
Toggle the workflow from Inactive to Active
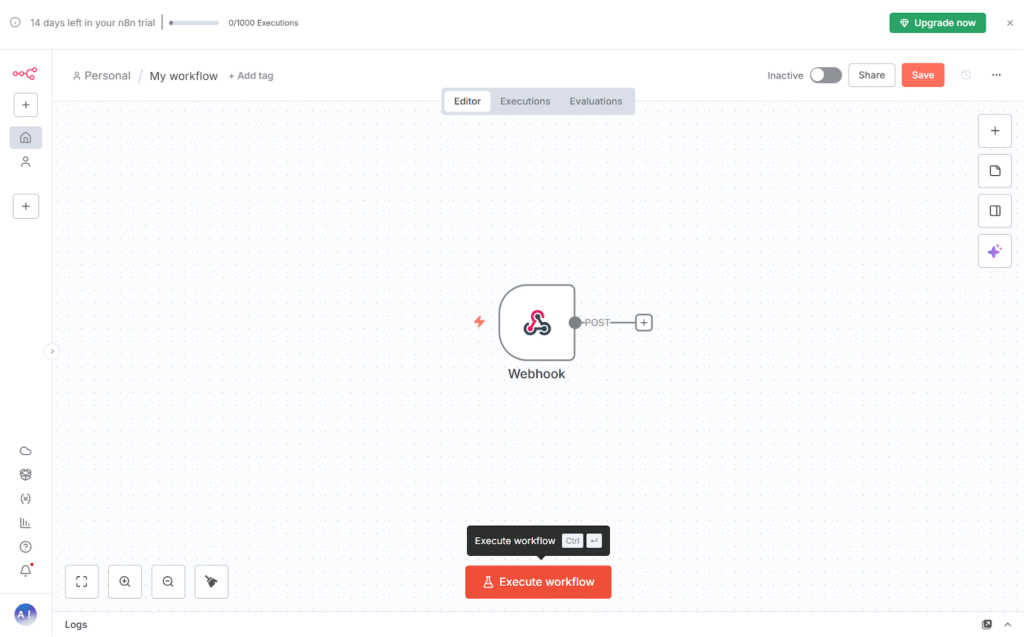click(825, 75)
